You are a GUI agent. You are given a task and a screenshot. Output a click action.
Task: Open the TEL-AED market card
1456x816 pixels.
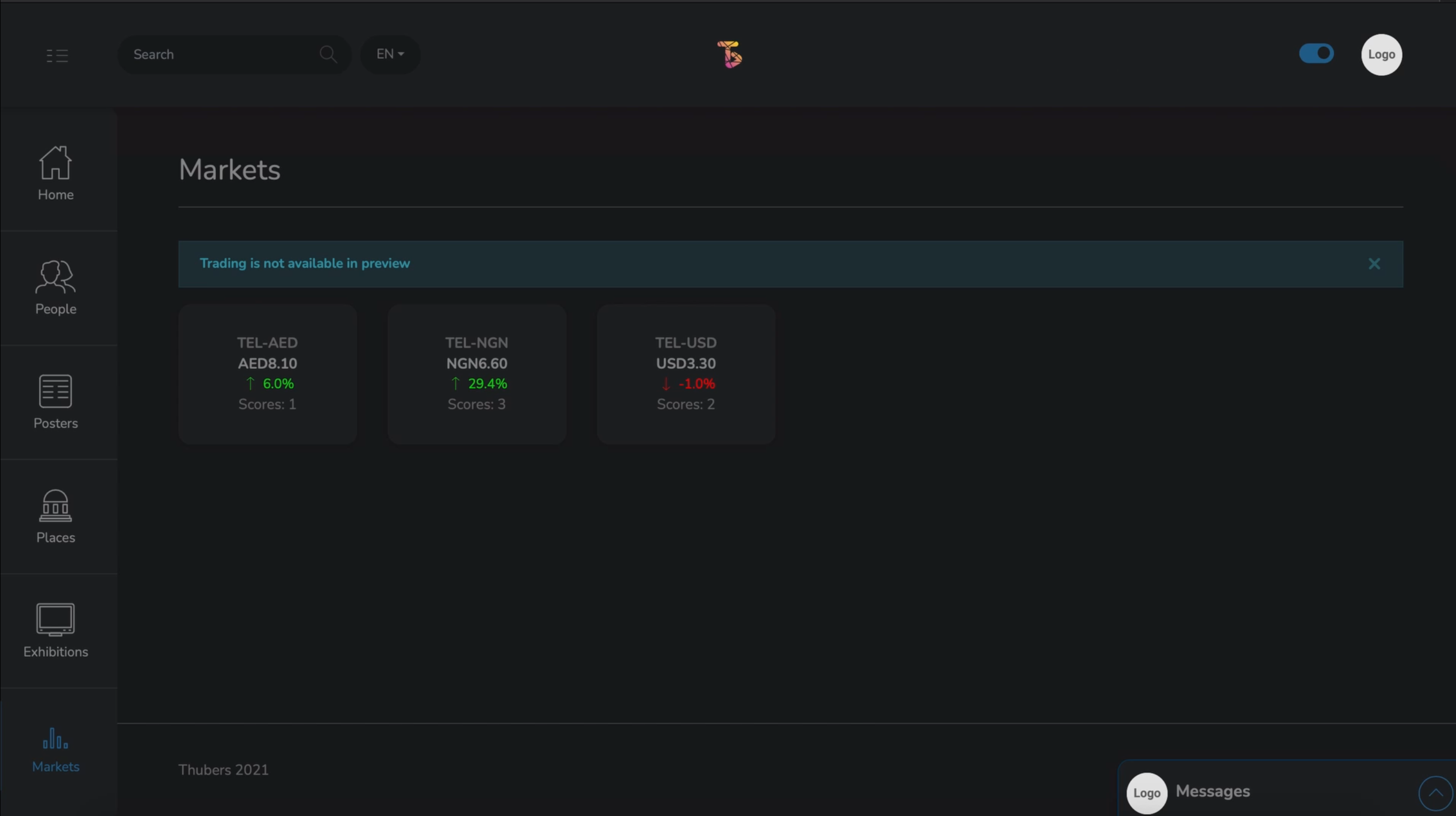[x=268, y=374]
